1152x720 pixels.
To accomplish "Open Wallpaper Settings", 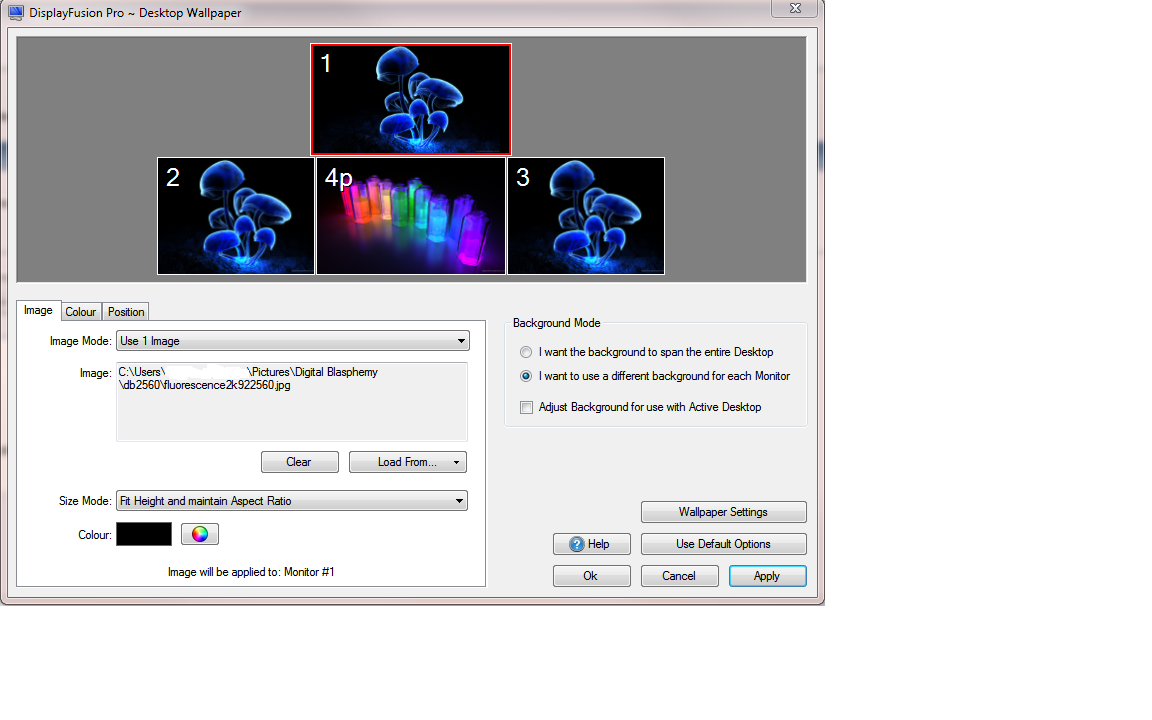I will coord(723,512).
